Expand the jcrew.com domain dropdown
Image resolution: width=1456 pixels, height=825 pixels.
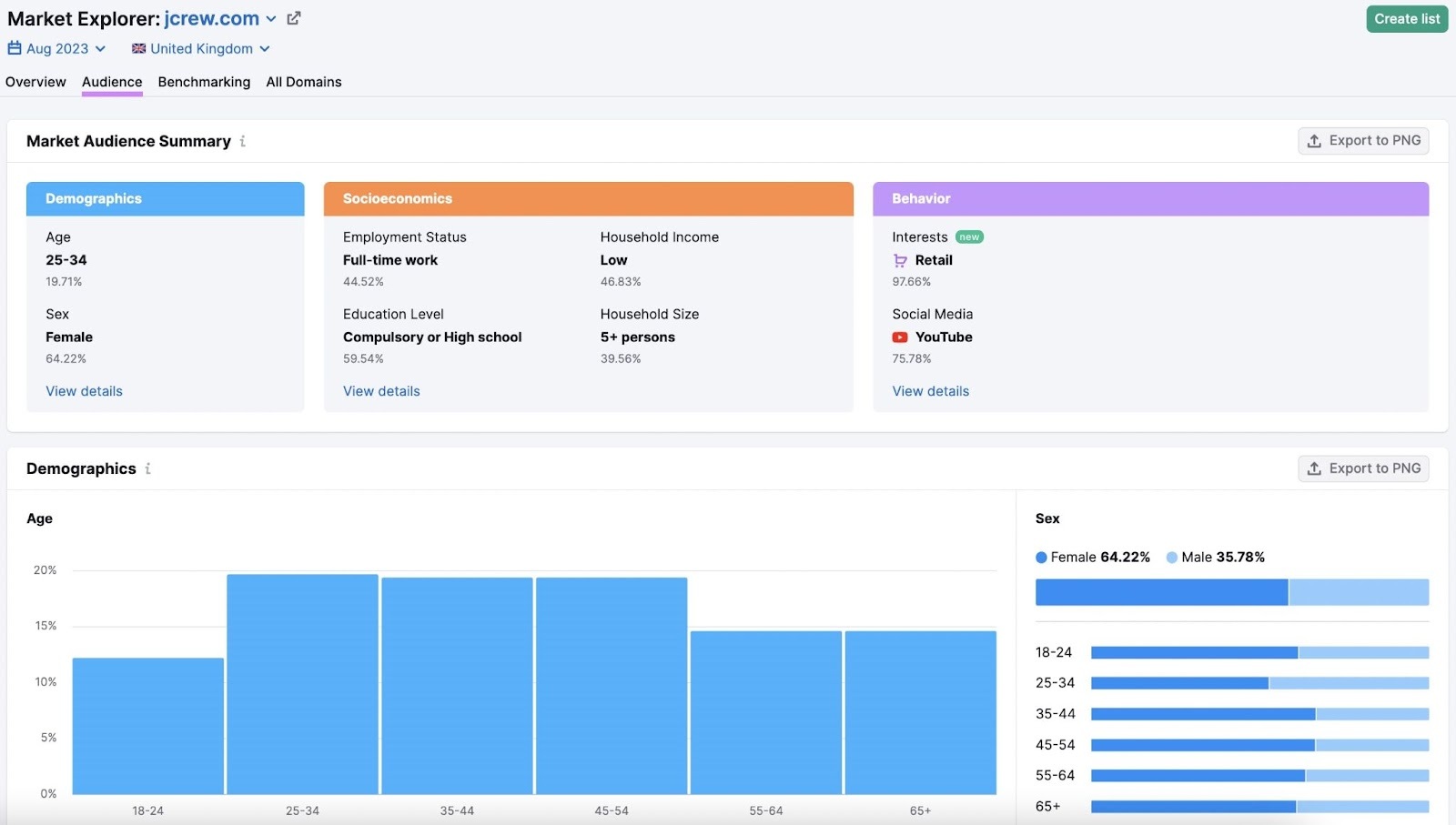(x=271, y=19)
